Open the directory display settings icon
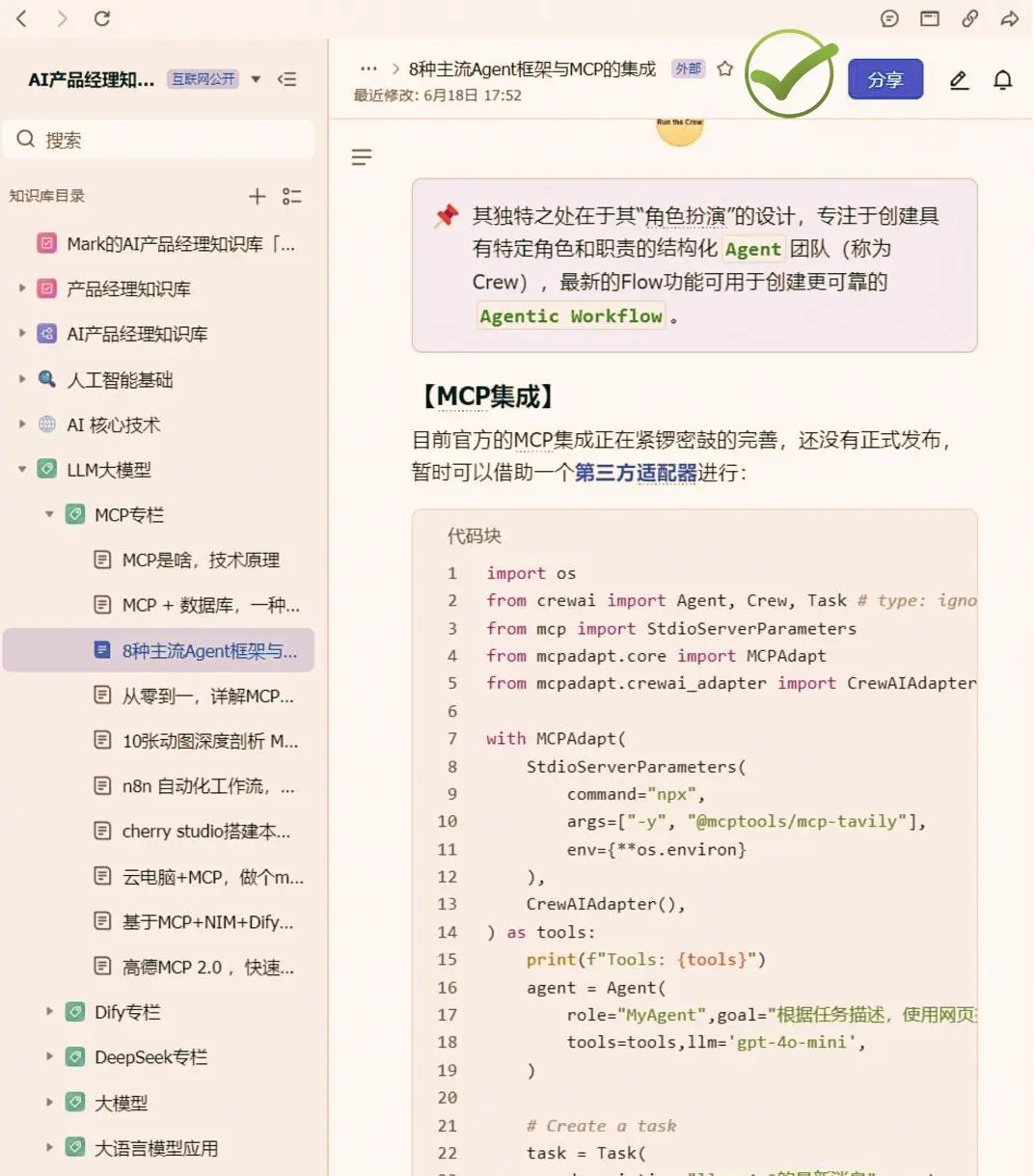This screenshot has height=1176, width=1034. [x=292, y=196]
